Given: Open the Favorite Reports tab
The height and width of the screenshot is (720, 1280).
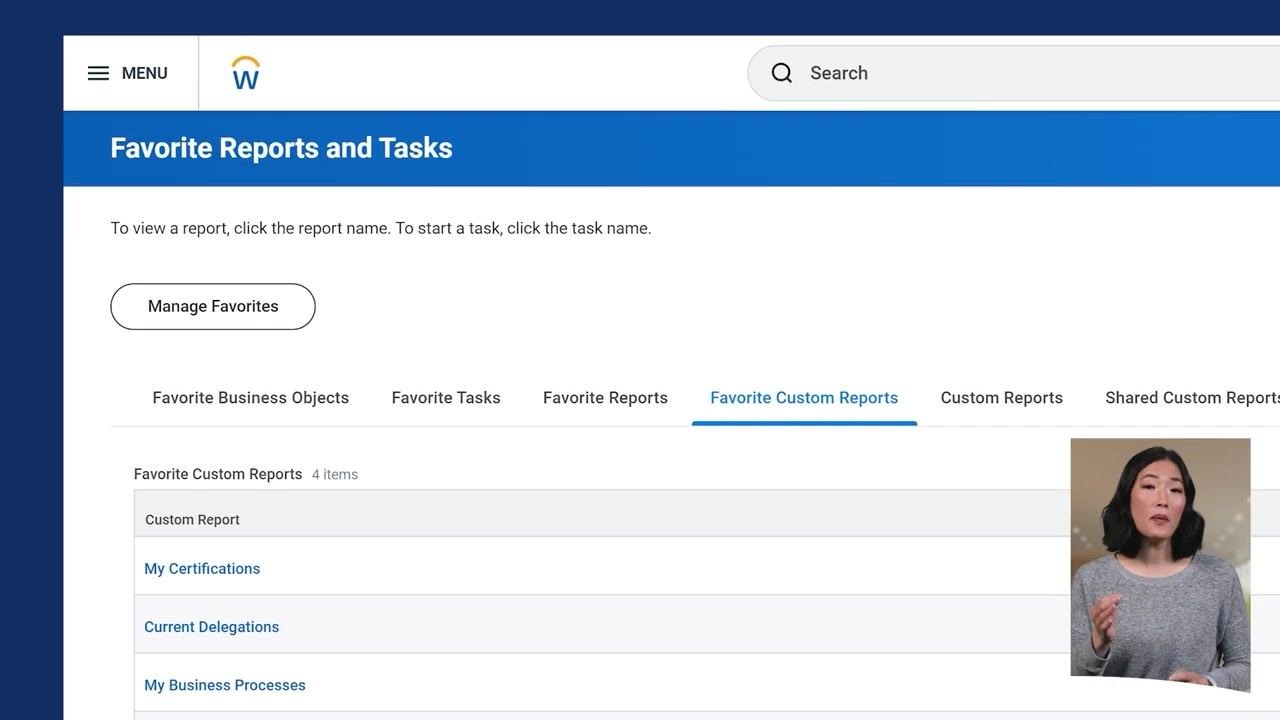Looking at the screenshot, I should coord(605,398).
